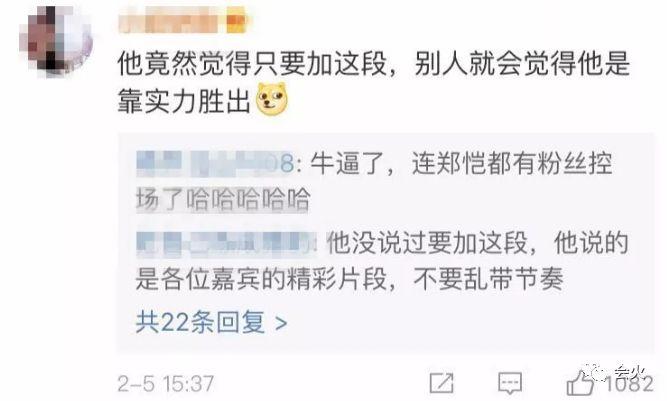Click main comment text 他竟然觉得只要加这段
The image size is (667, 401).
point(252,64)
